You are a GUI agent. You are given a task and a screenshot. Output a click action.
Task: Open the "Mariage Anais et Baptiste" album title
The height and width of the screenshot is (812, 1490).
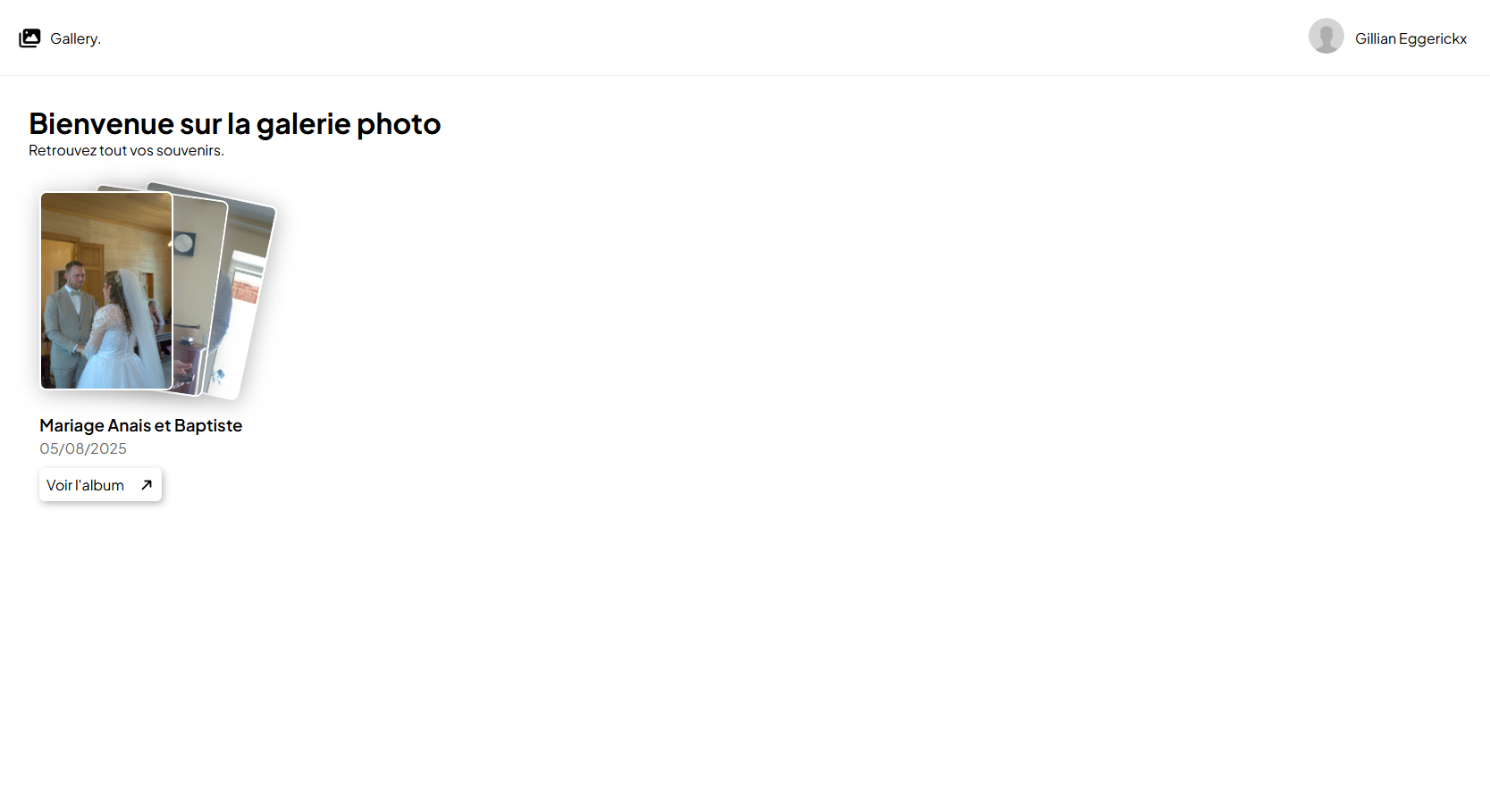coord(140,425)
